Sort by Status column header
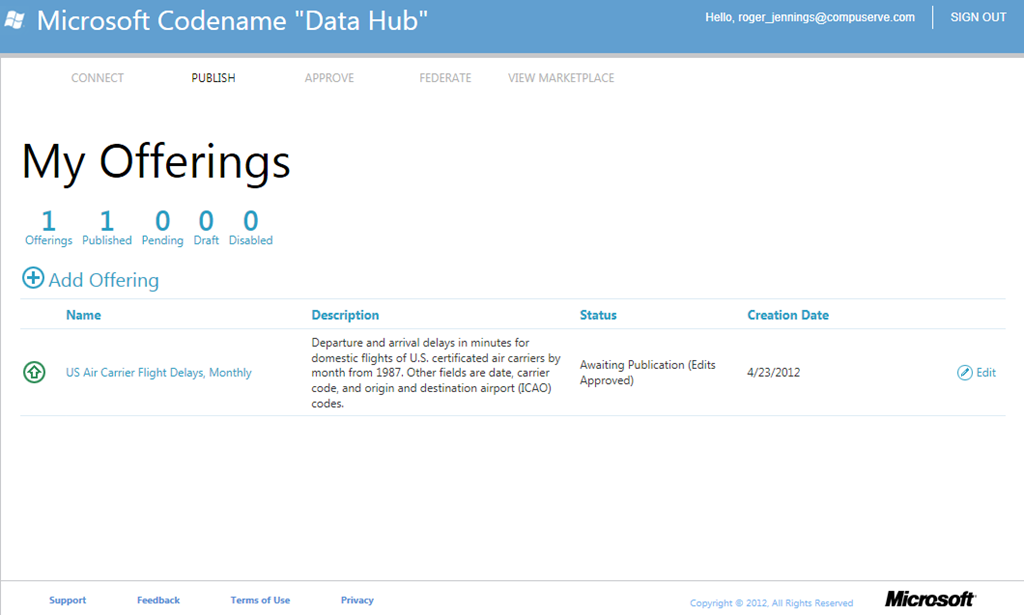 (x=598, y=315)
